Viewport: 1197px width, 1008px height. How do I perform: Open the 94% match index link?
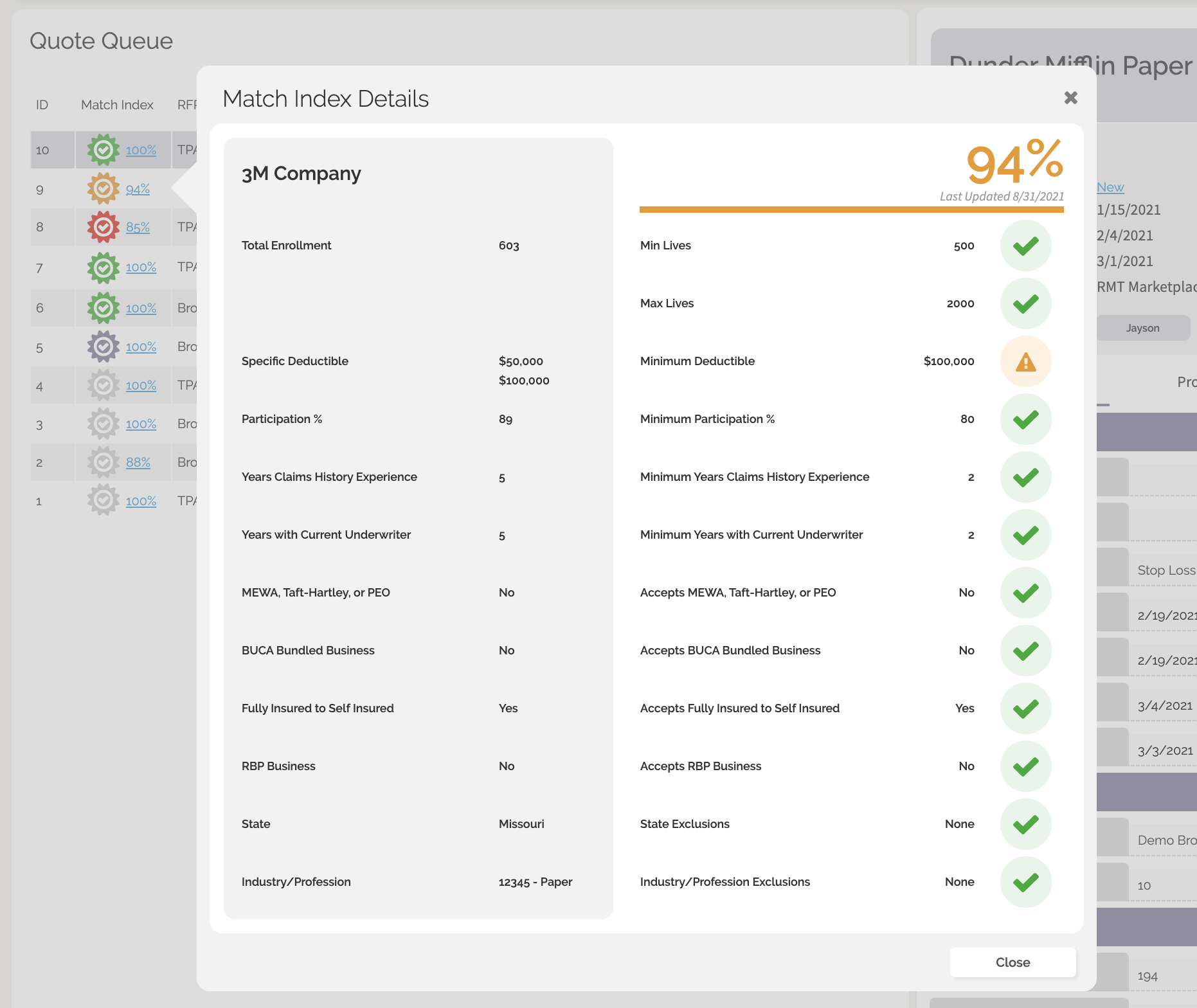pyautogui.click(x=137, y=189)
